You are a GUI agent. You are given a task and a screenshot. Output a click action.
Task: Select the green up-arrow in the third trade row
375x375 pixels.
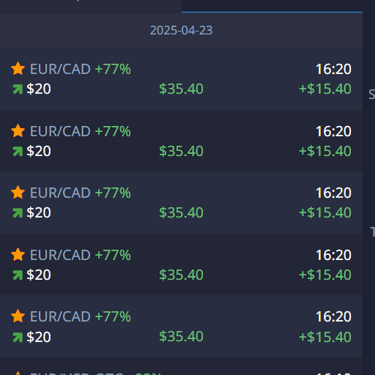pyautogui.click(x=18, y=213)
